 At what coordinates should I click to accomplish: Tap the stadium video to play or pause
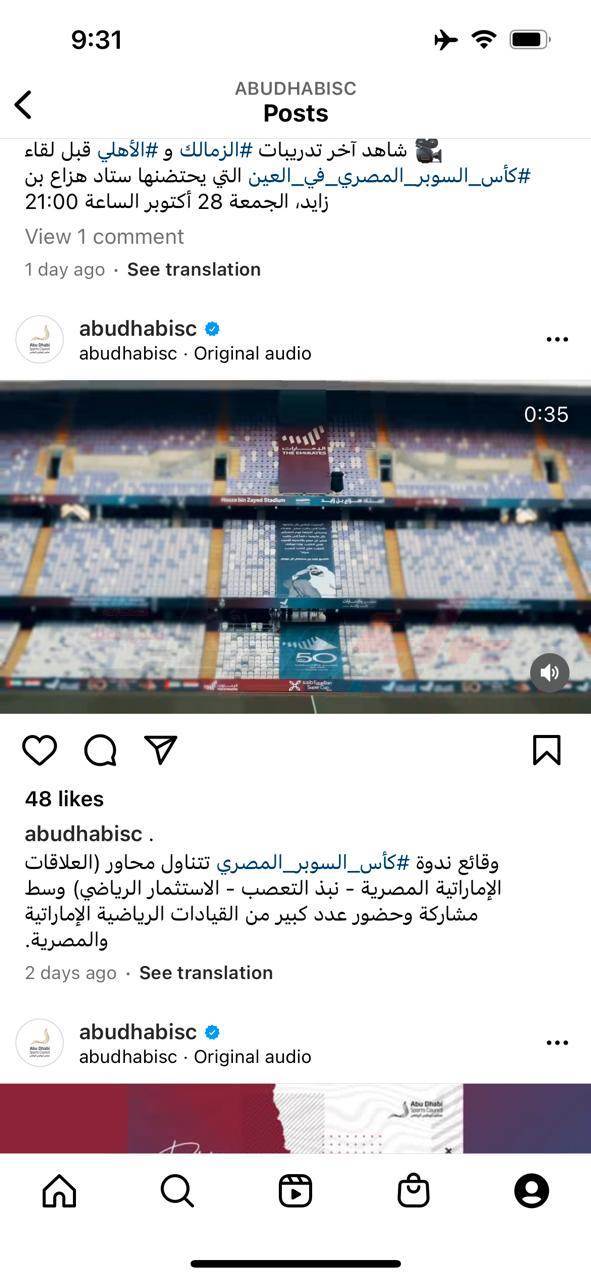[x=295, y=546]
